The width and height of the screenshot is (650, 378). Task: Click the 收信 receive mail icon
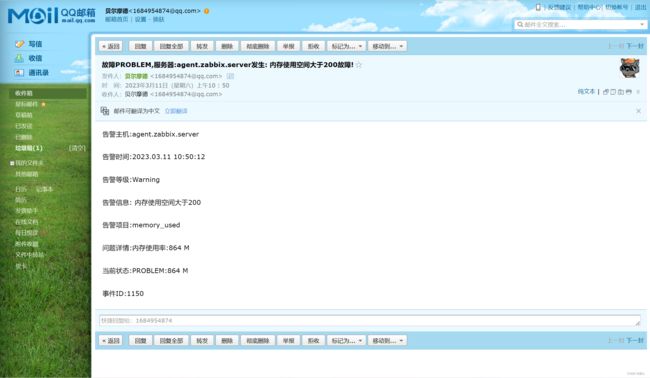tap(19, 58)
